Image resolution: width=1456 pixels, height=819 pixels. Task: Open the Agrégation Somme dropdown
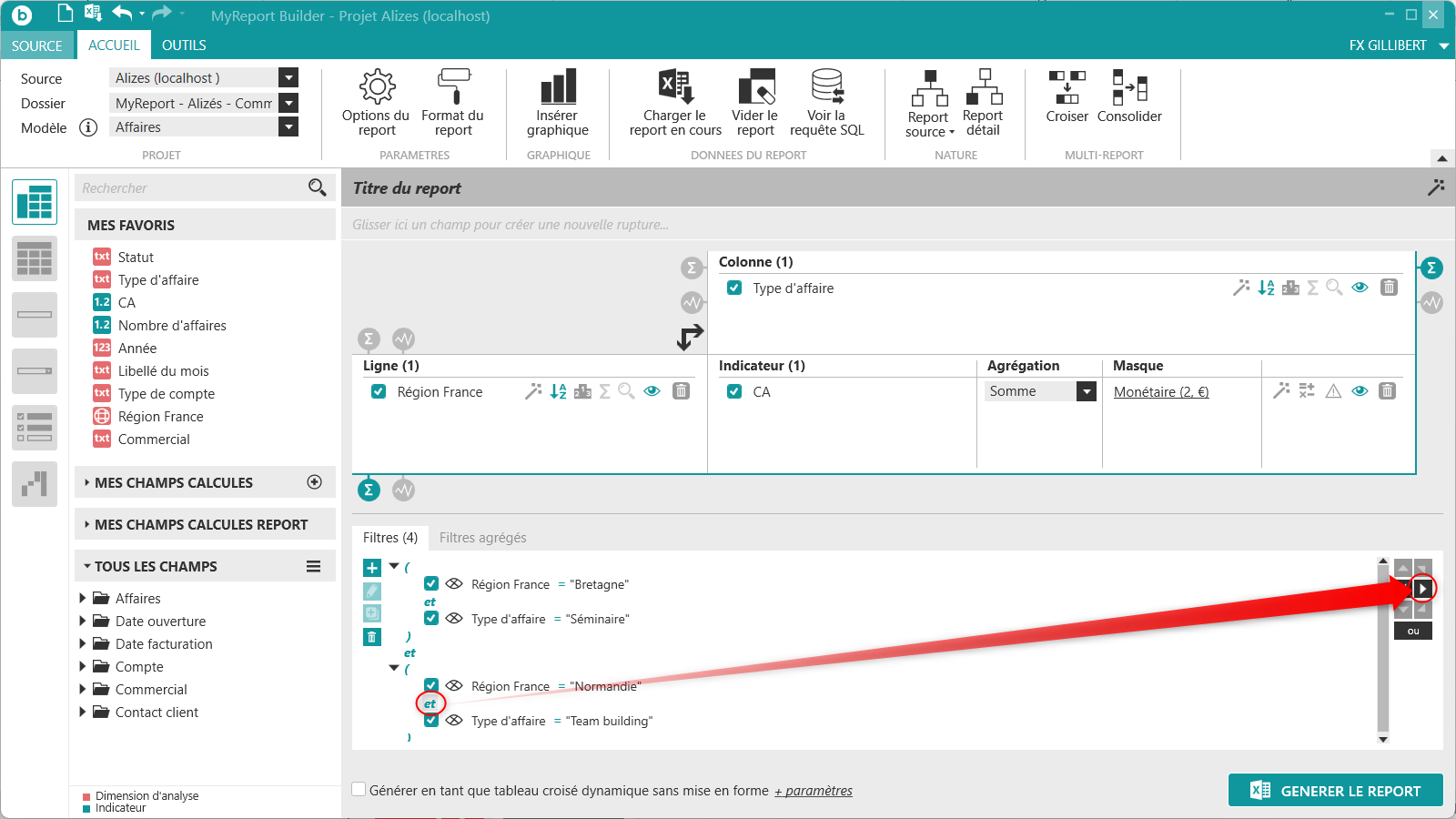coord(1086,391)
